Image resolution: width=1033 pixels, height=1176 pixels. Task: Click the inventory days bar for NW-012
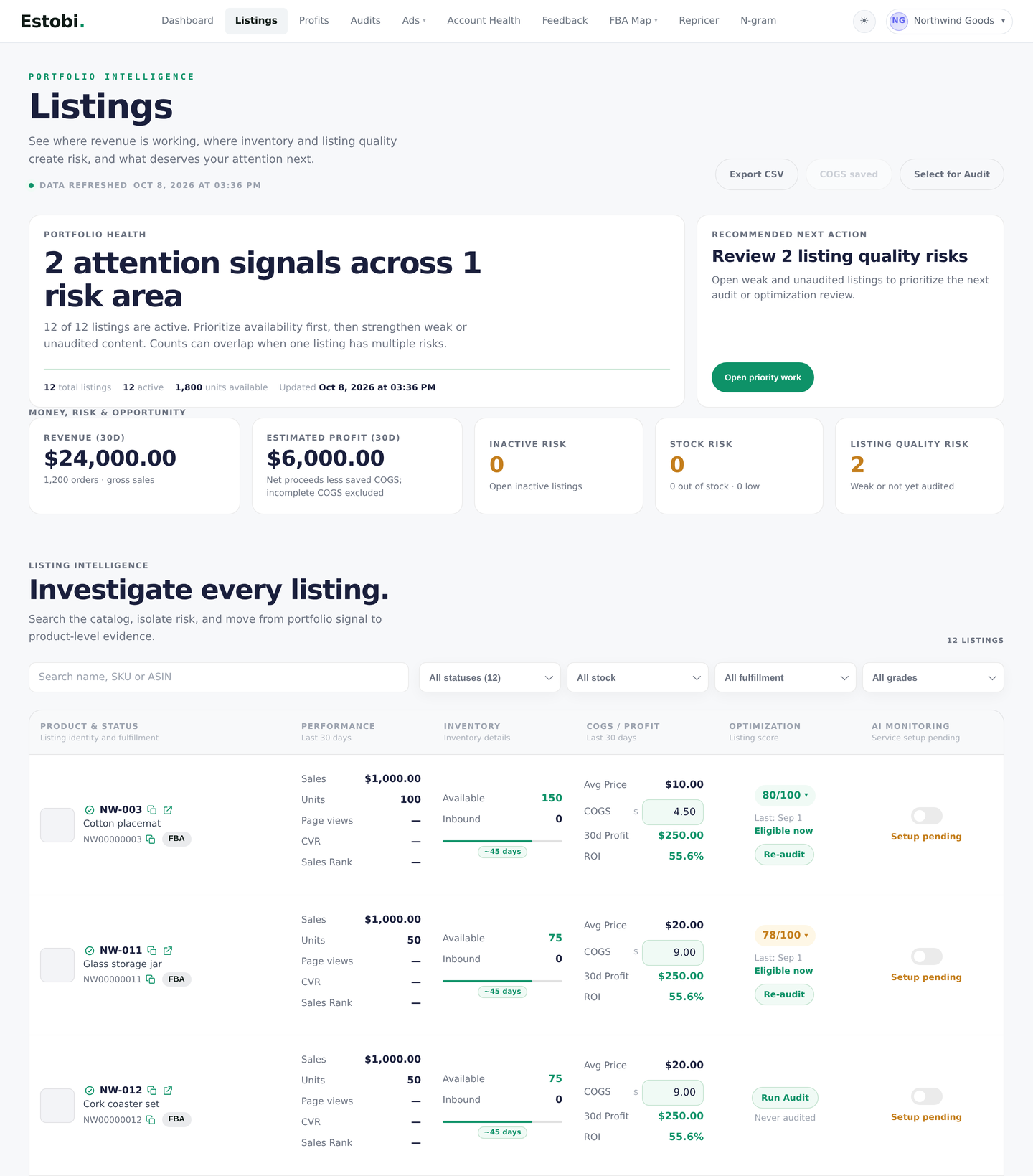502,1121
